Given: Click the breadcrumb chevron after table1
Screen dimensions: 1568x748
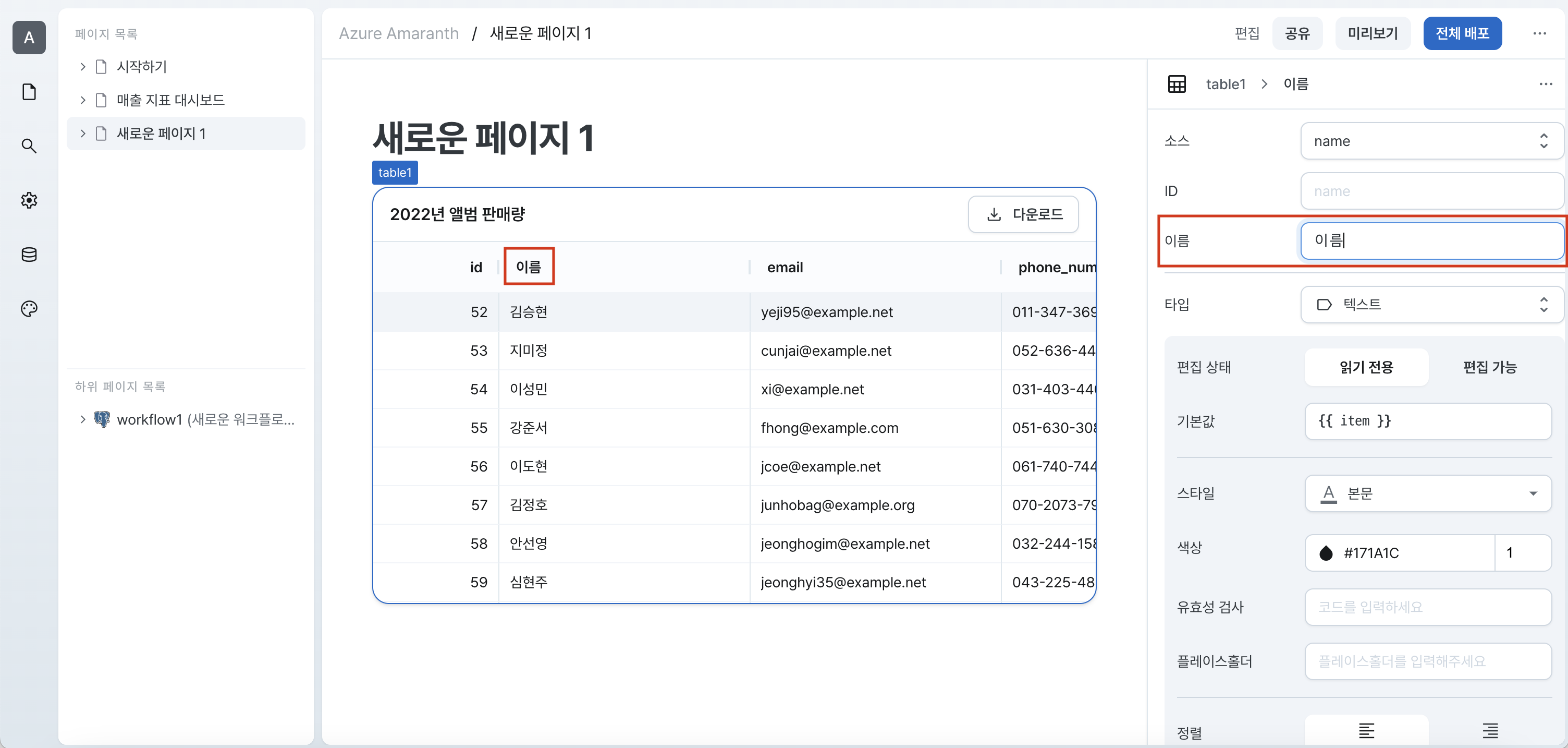Looking at the screenshot, I should click(1264, 84).
